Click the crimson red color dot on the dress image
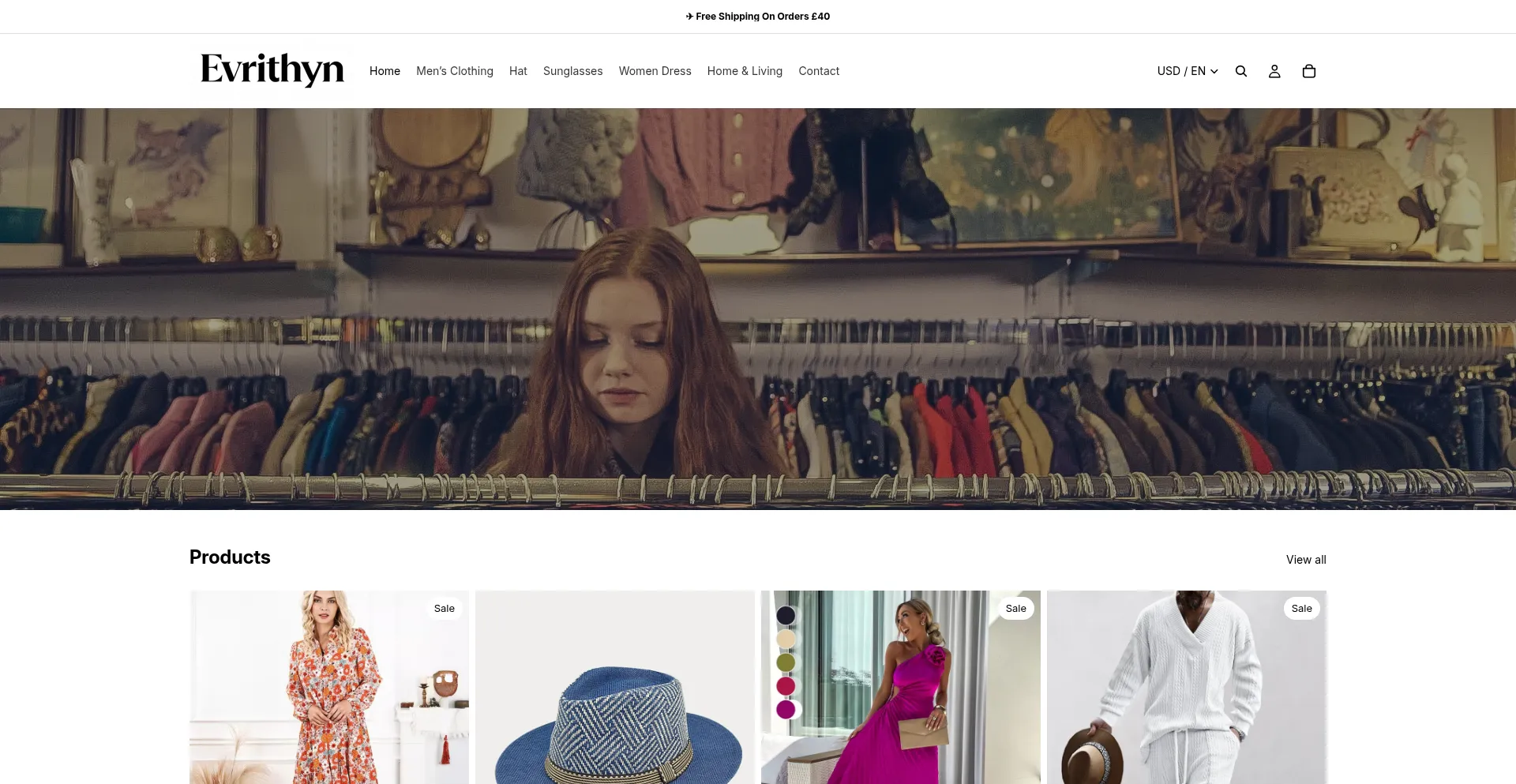Viewport: 1516px width, 784px height. coord(786,686)
